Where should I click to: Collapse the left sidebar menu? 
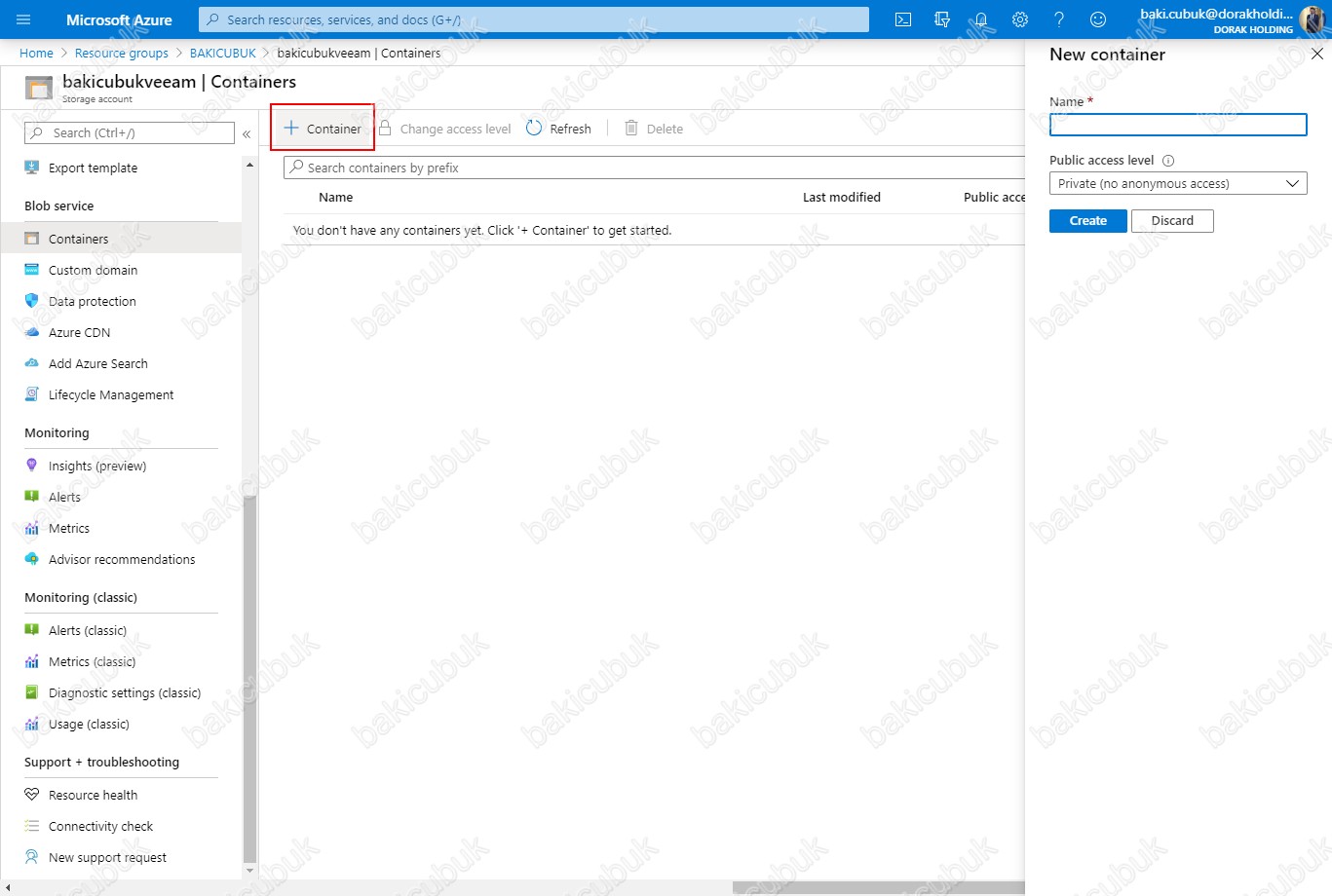pyautogui.click(x=247, y=133)
